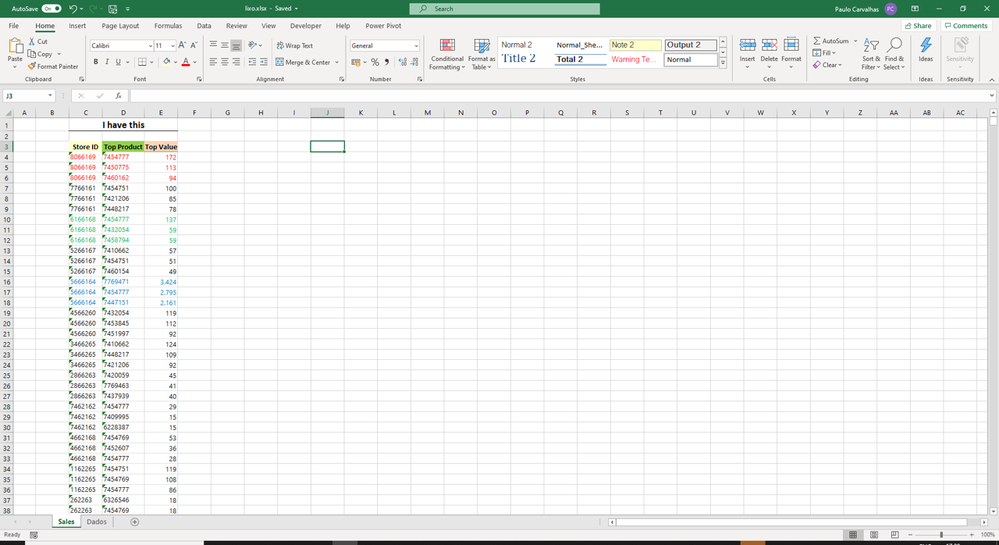Open Ideas lightning bolt
This screenshot has width=999, height=545.
[x=926, y=45]
